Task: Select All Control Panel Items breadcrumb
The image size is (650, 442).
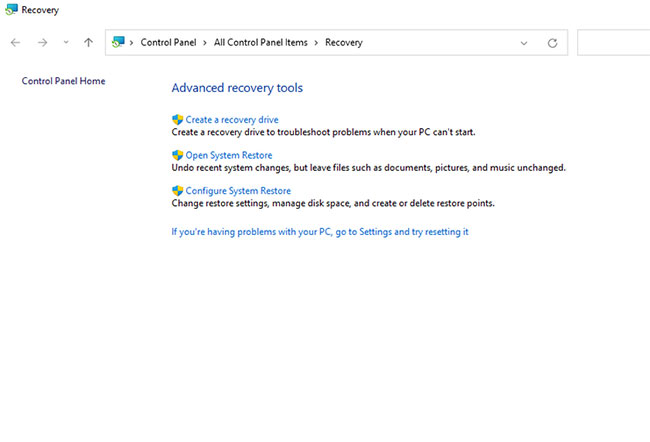Action: (261, 42)
